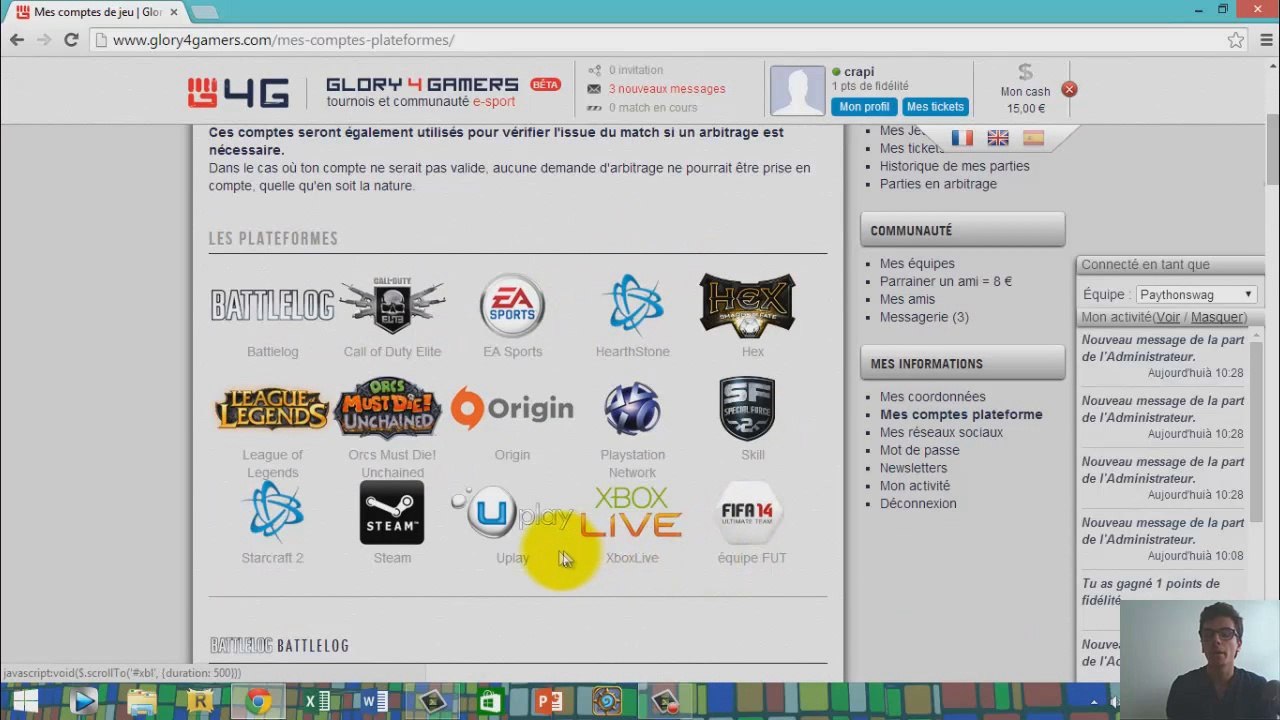Show activity via the Voir link
The image size is (1280, 720).
(1167, 317)
